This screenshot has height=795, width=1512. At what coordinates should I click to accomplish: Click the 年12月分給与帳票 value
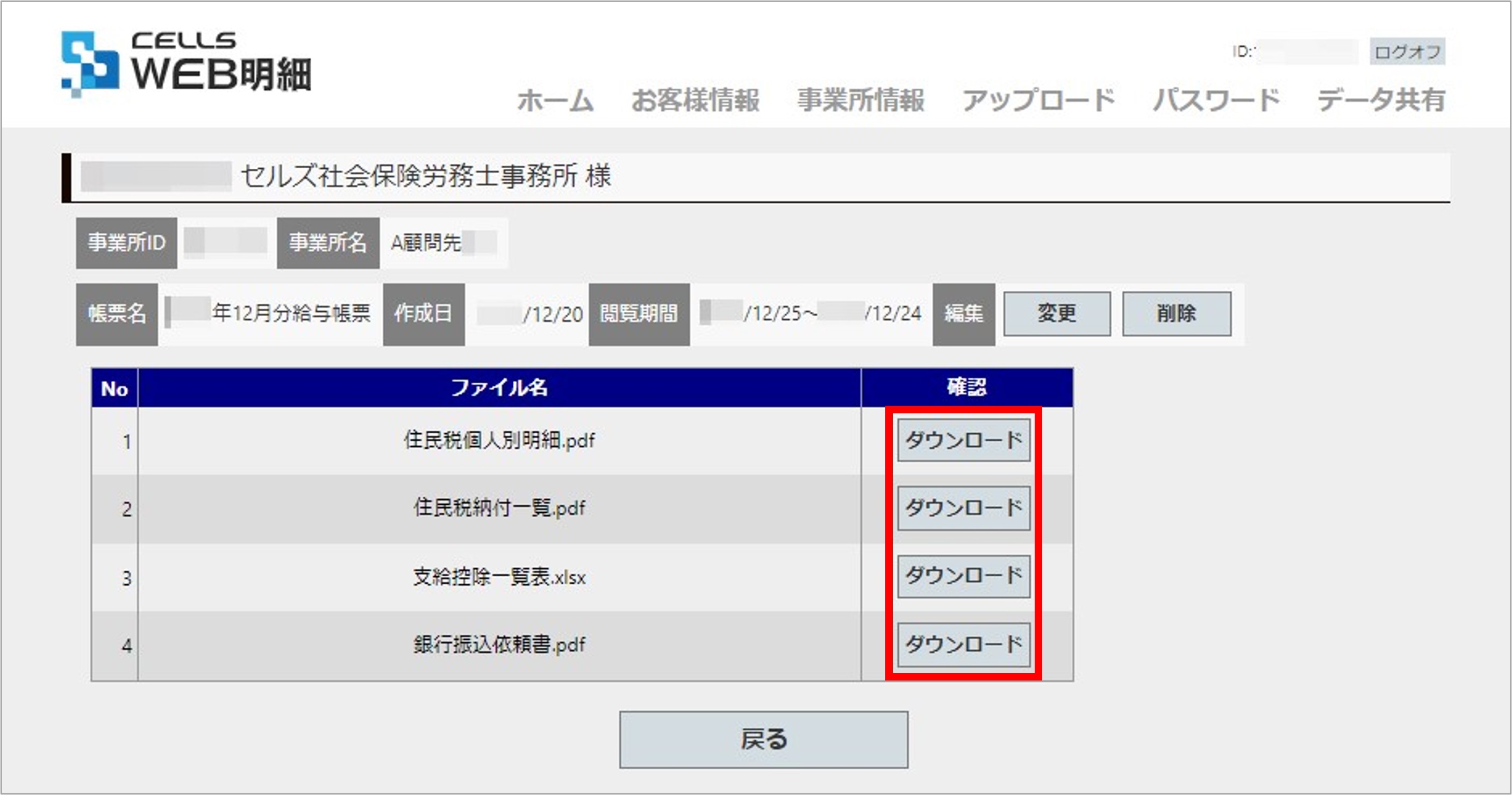click(291, 313)
